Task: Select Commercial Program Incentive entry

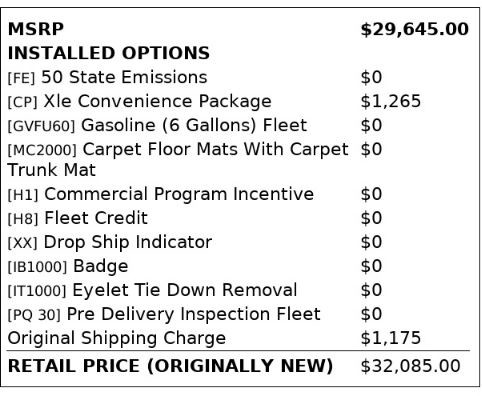Action: [x=179, y=194]
